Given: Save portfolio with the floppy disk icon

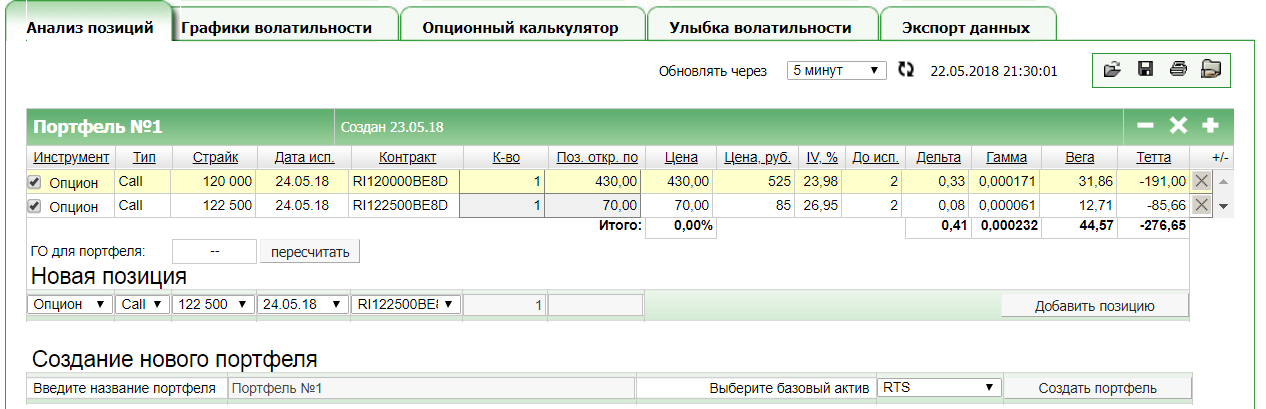Looking at the screenshot, I should 1145,70.
